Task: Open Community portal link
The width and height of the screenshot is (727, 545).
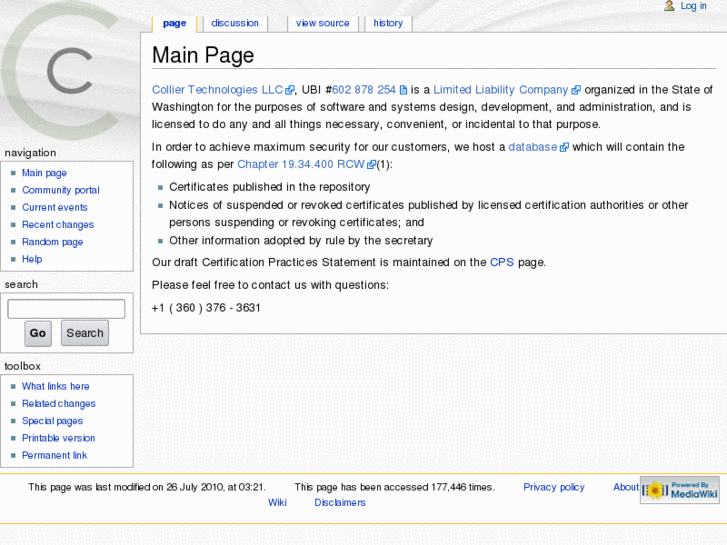Action: tap(61, 190)
